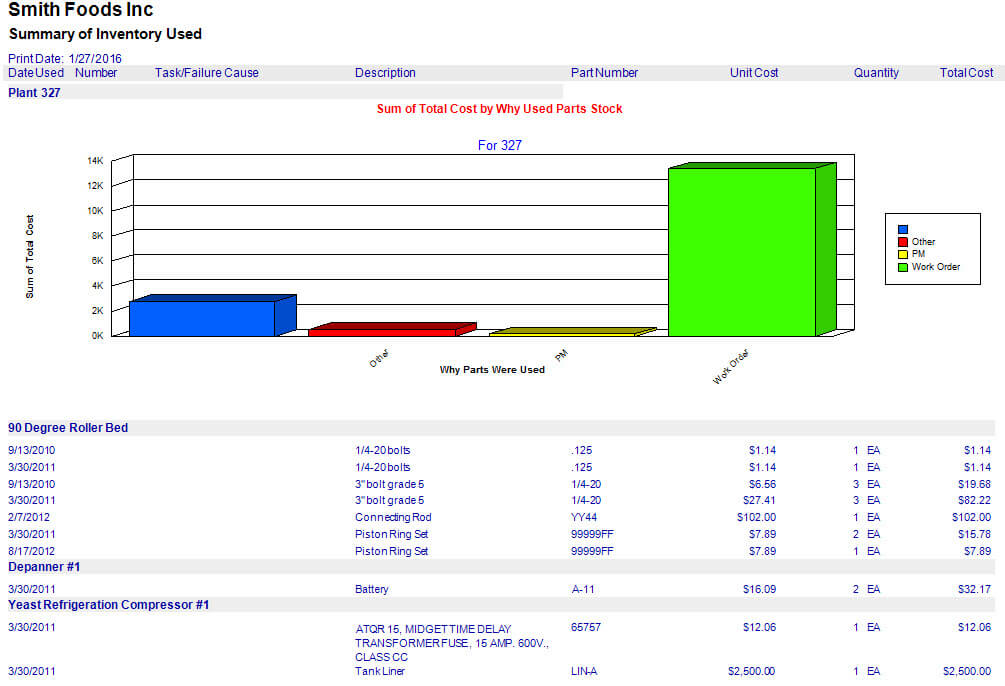This screenshot has width=1005, height=686.
Task: Select the Depanner #1 group header
Action: [44, 567]
